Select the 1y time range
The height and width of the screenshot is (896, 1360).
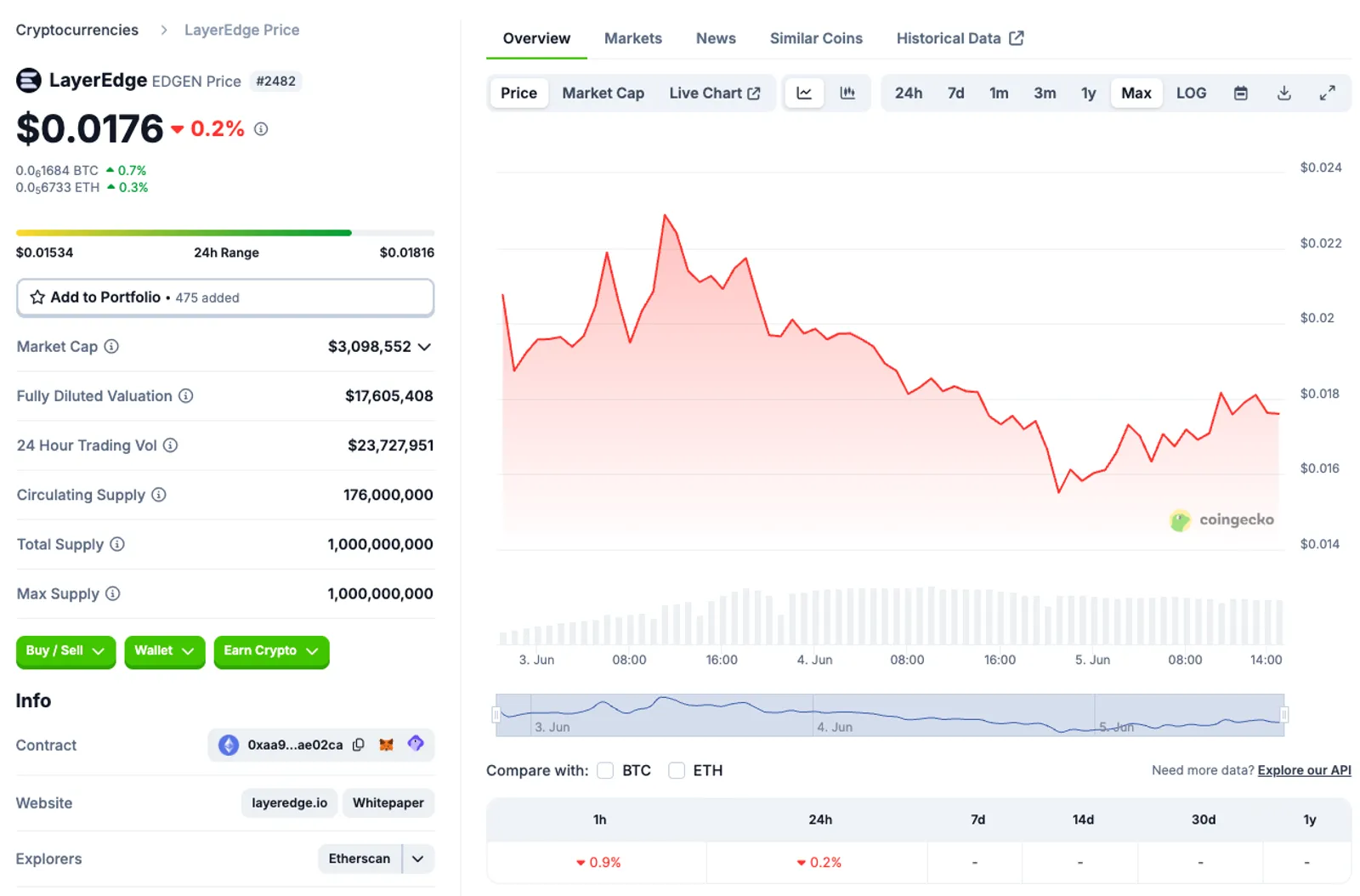pos(1089,94)
